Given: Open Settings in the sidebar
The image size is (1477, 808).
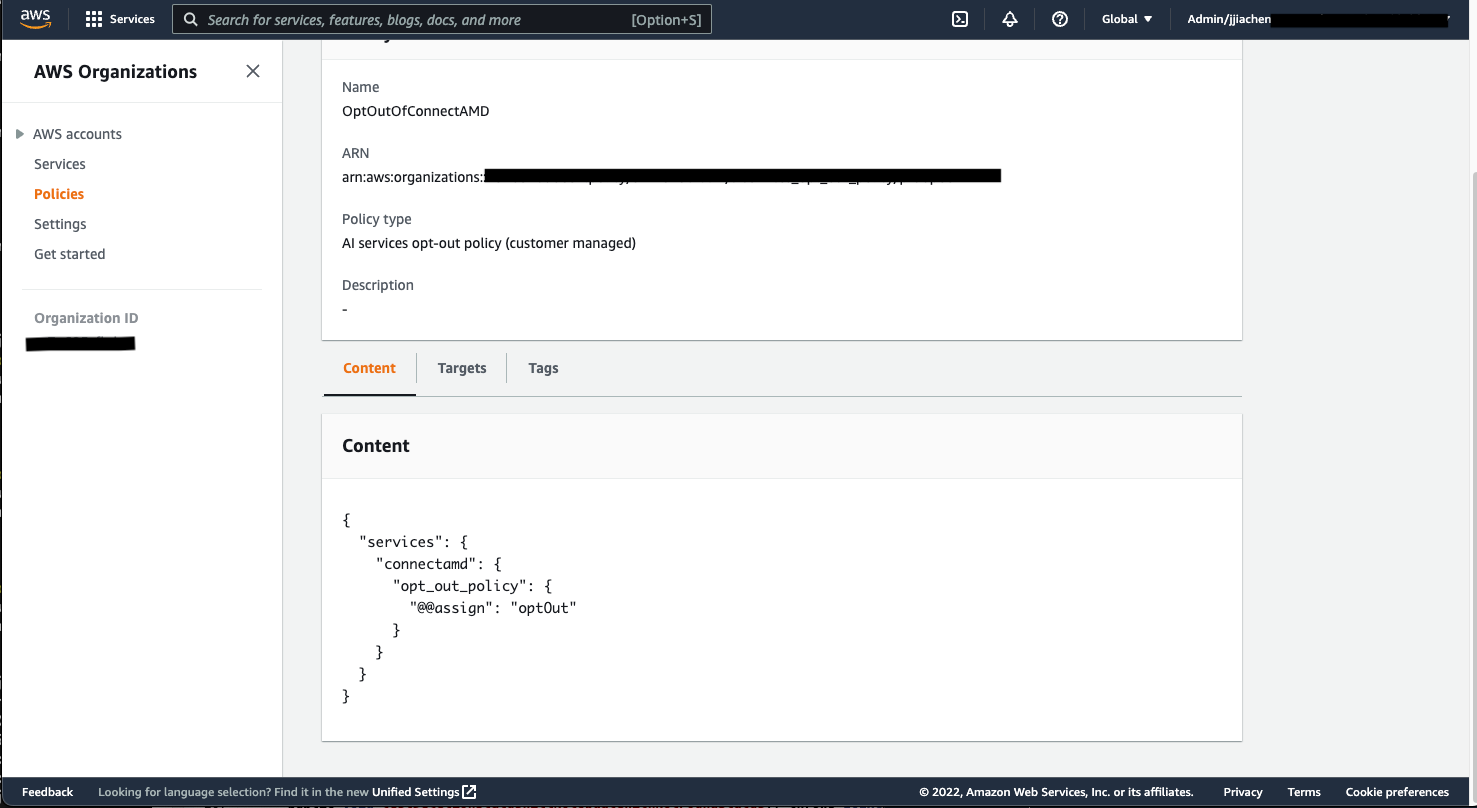Looking at the screenshot, I should click(60, 224).
